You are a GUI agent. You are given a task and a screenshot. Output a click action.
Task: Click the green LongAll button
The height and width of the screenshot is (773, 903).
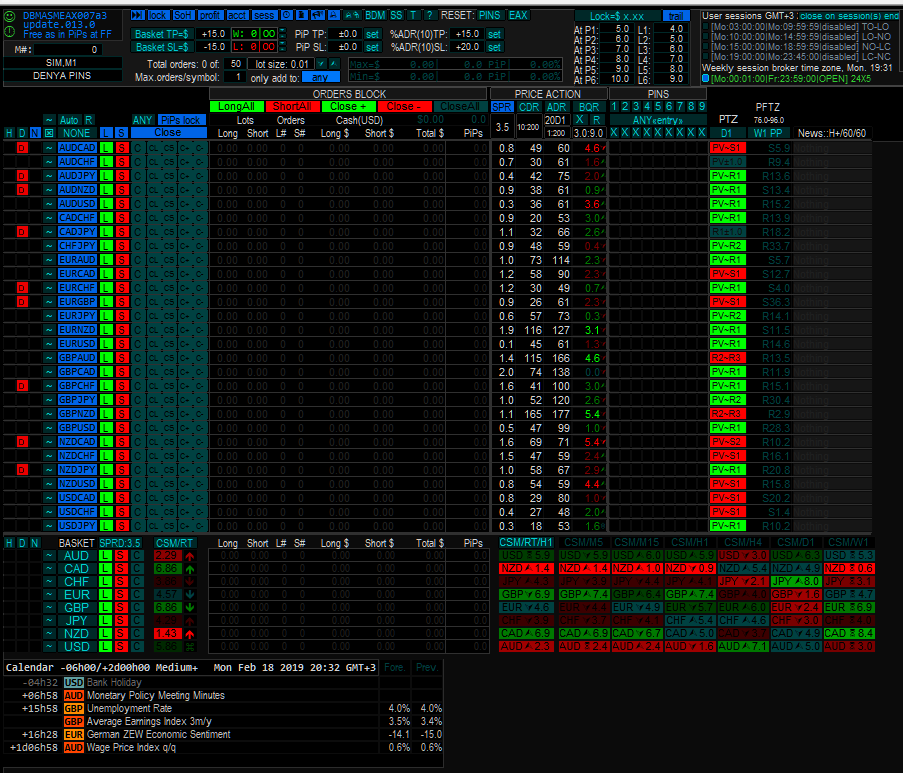237,107
